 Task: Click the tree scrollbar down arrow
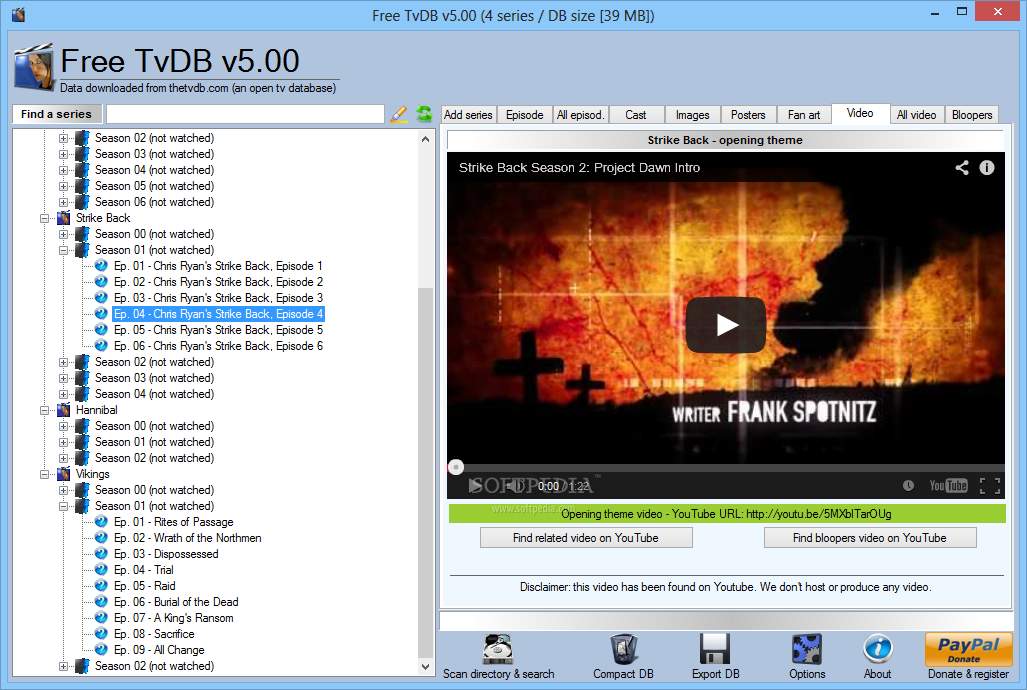[426, 667]
